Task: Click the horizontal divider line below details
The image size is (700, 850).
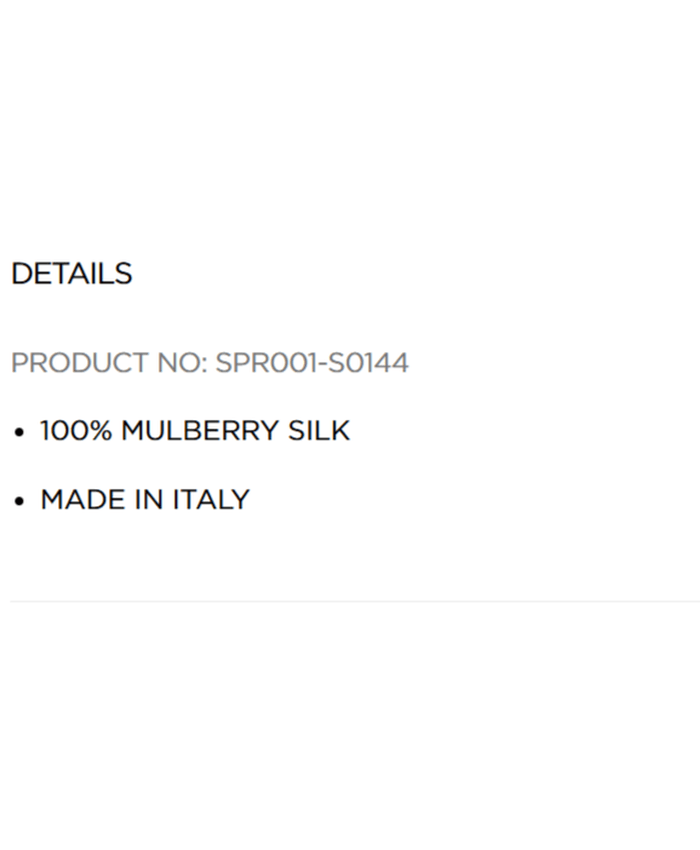Action: click(x=350, y=602)
